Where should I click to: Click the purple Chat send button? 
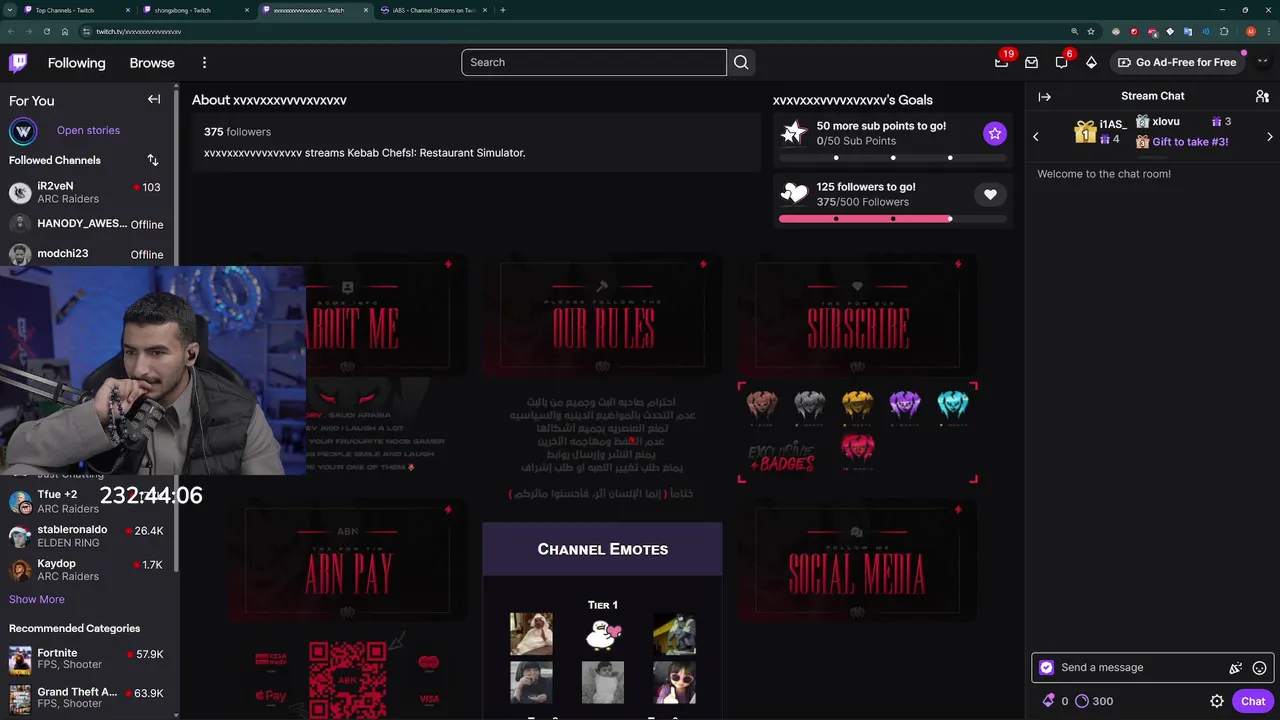1253,701
